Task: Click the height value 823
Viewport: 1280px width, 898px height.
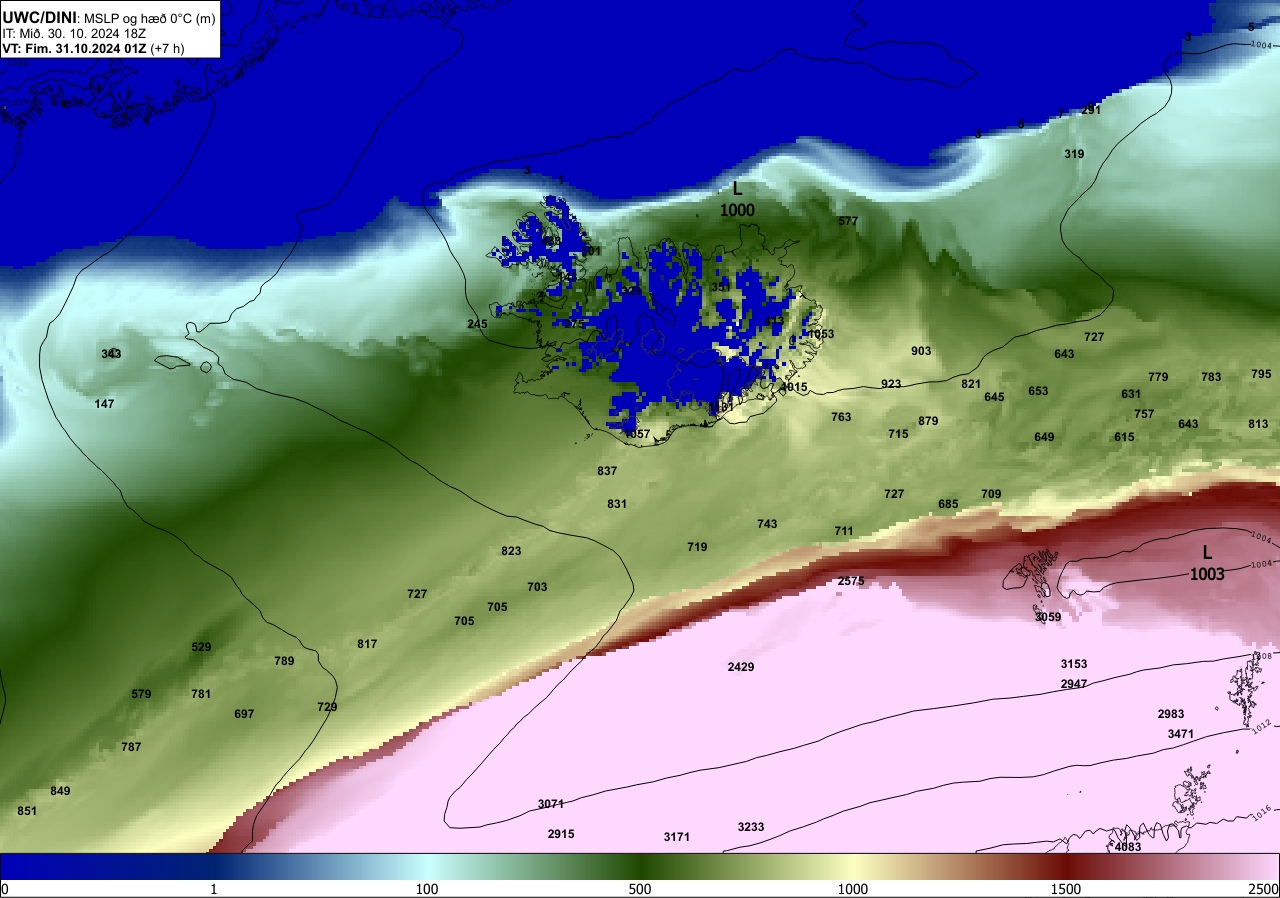Action: coord(511,551)
